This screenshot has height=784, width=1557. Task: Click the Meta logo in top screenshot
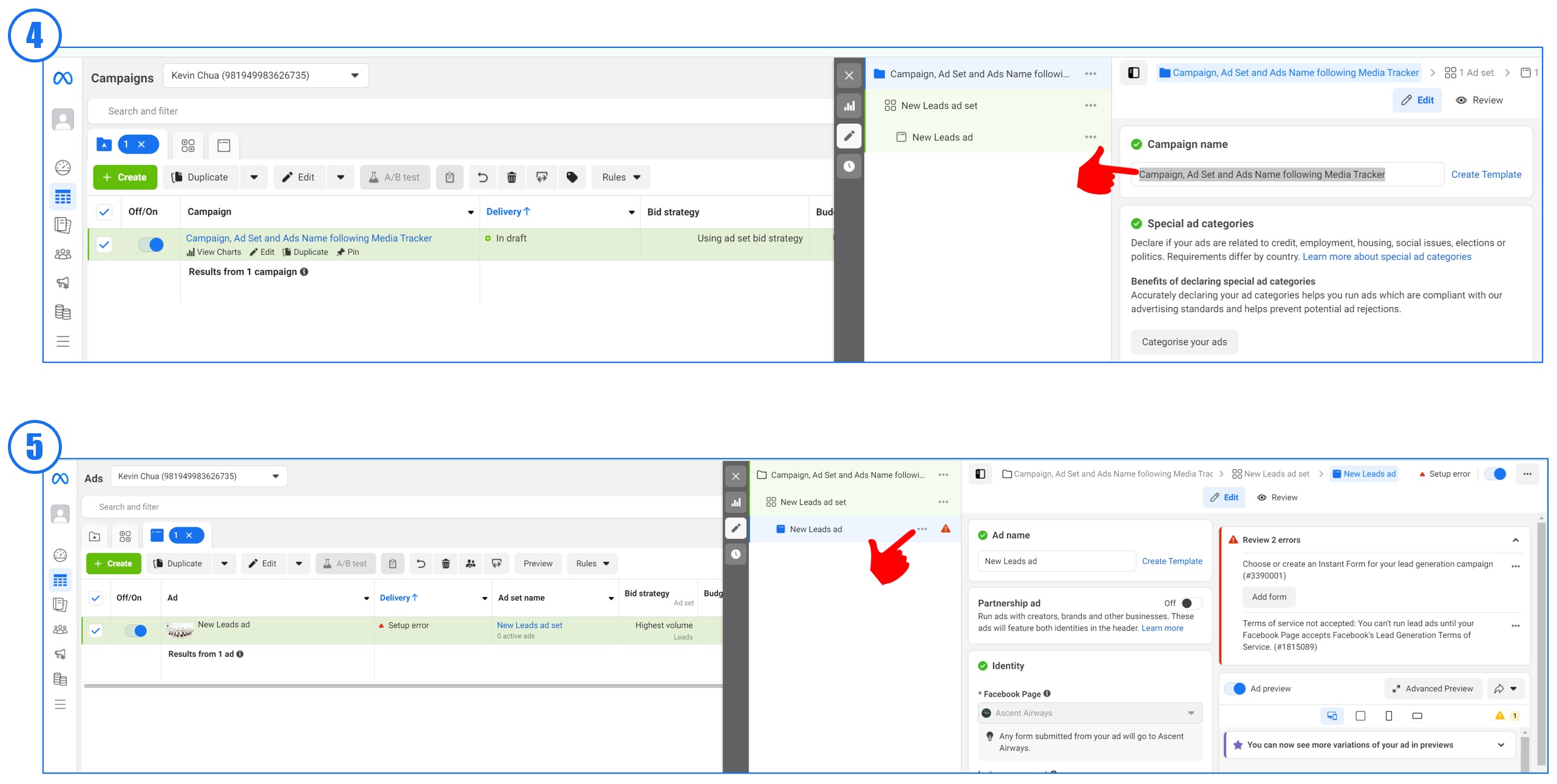point(63,78)
